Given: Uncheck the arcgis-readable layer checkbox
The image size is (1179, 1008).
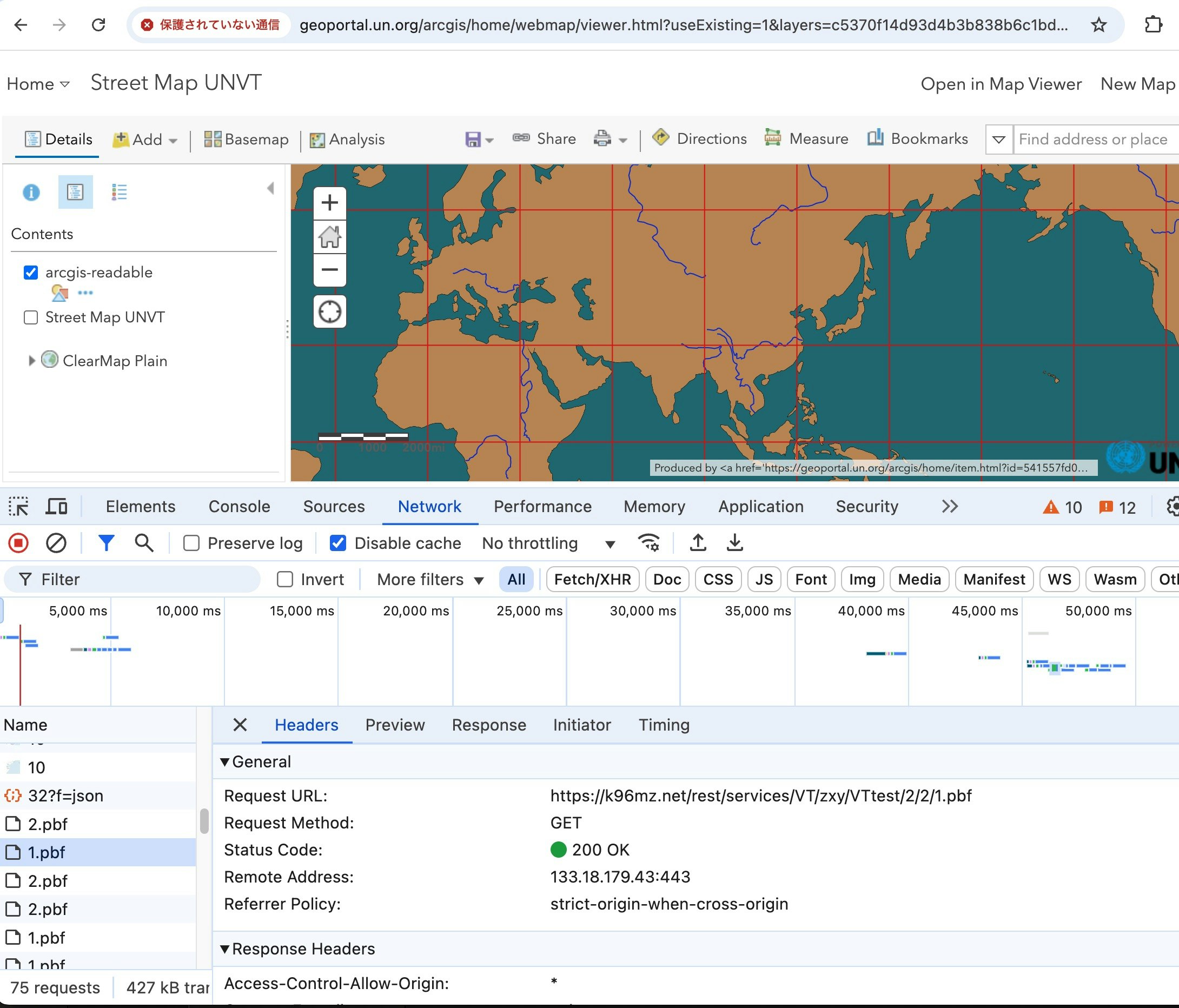Looking at the screenshot, I should (x=31, y=273).
